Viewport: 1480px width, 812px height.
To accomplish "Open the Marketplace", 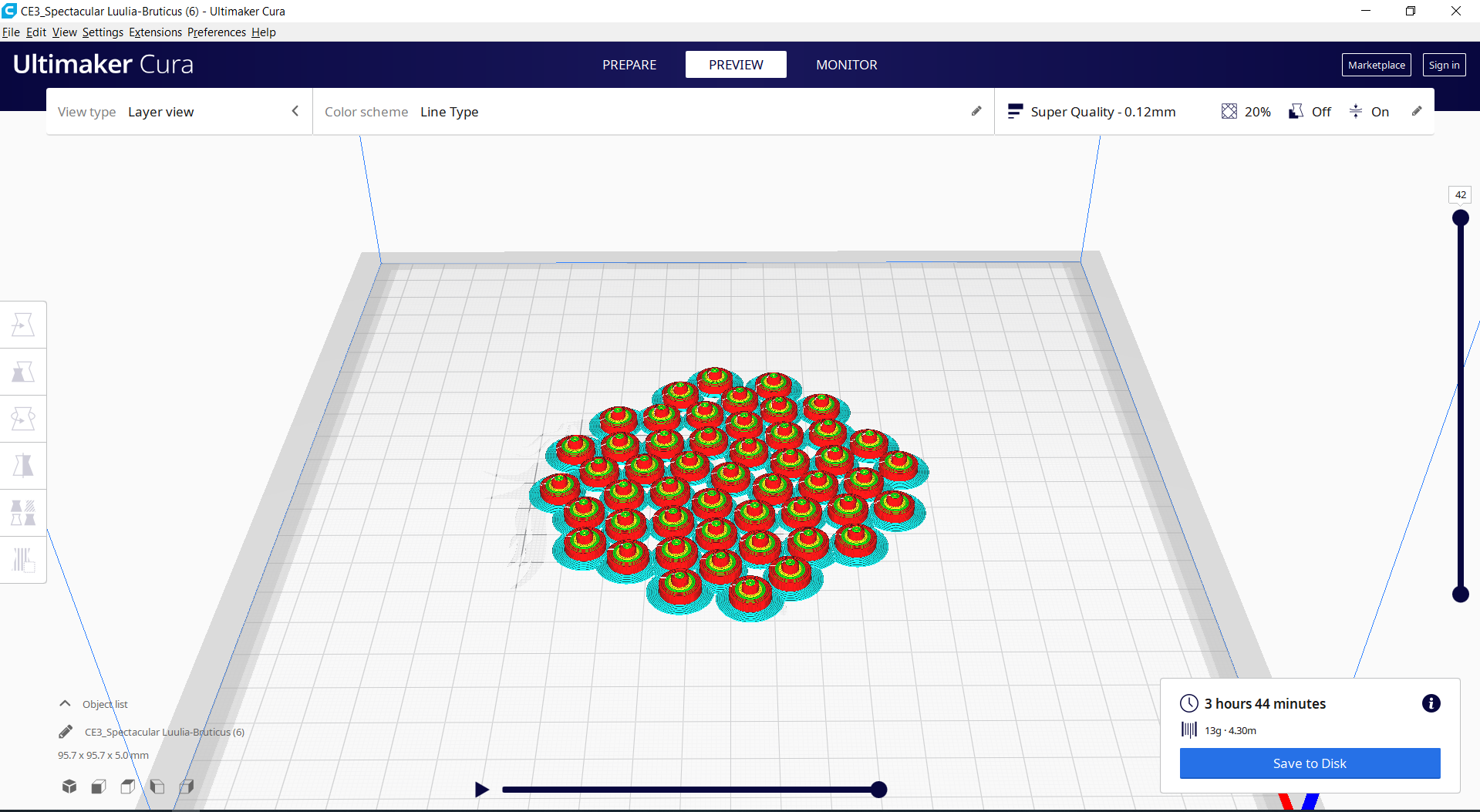I will click(1376, 65).
